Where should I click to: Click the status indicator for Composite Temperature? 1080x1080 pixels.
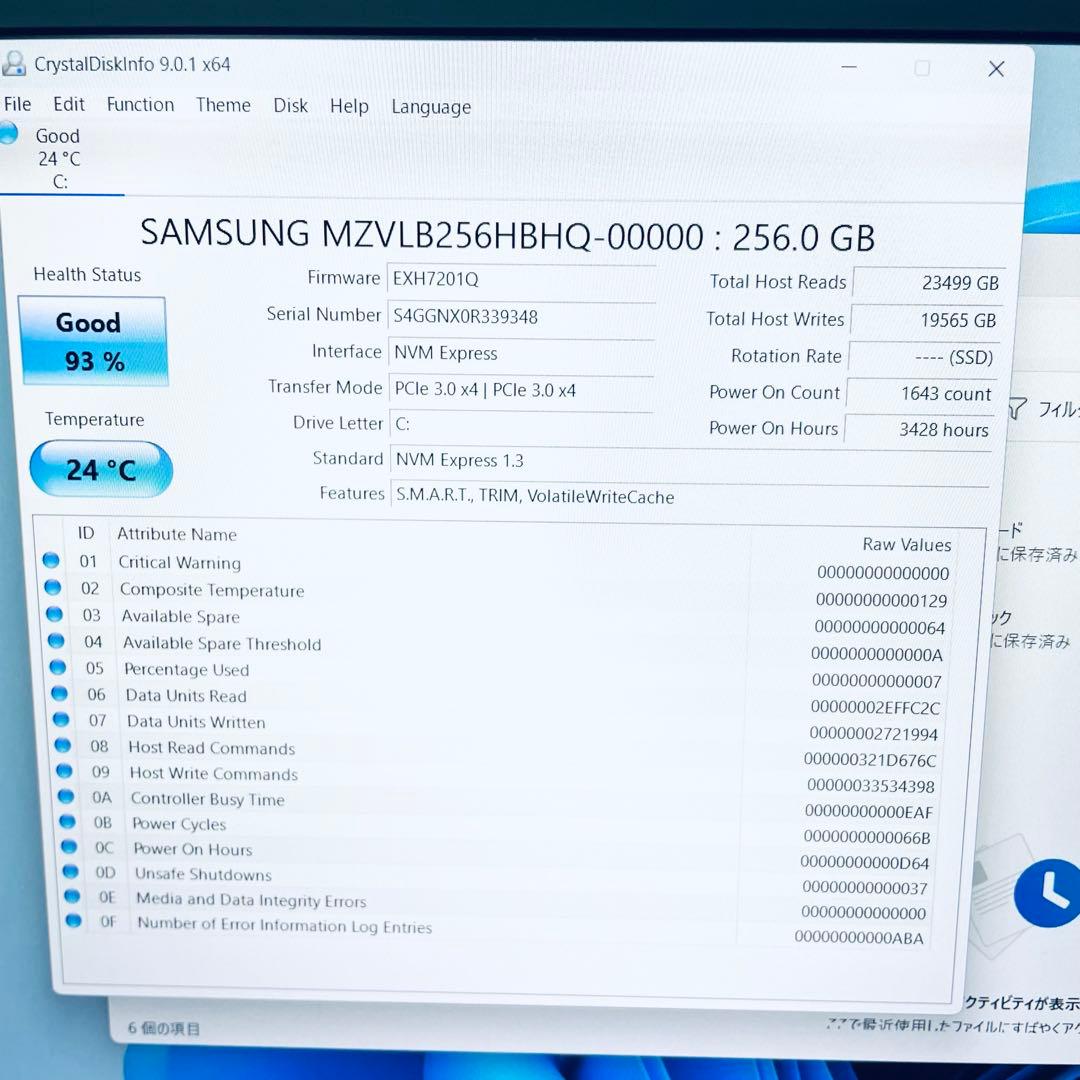click(x=51, y=588)
